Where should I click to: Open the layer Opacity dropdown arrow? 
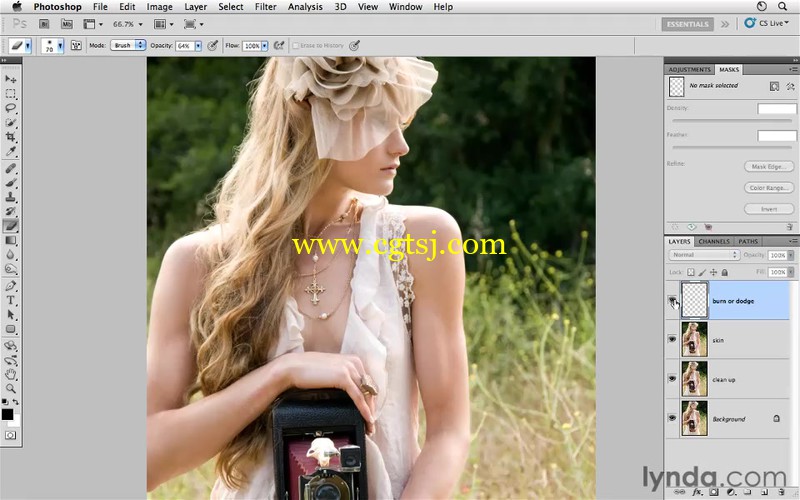coord(790,255)
